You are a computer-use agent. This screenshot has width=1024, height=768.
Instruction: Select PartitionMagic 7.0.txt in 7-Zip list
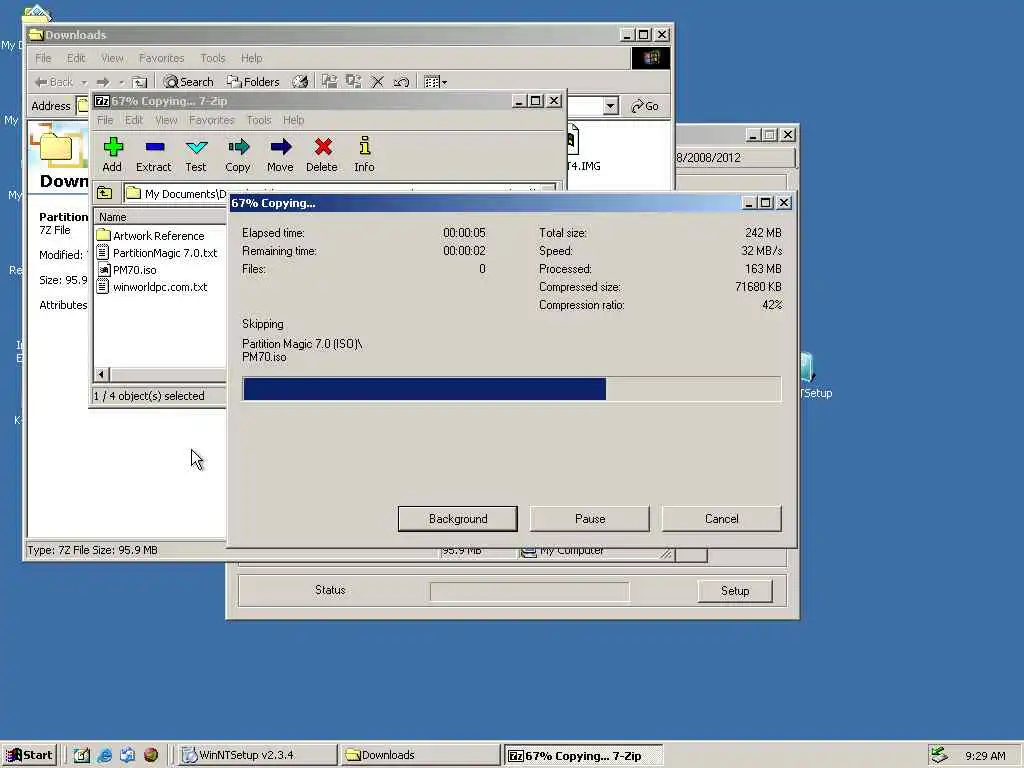point(157,253)
